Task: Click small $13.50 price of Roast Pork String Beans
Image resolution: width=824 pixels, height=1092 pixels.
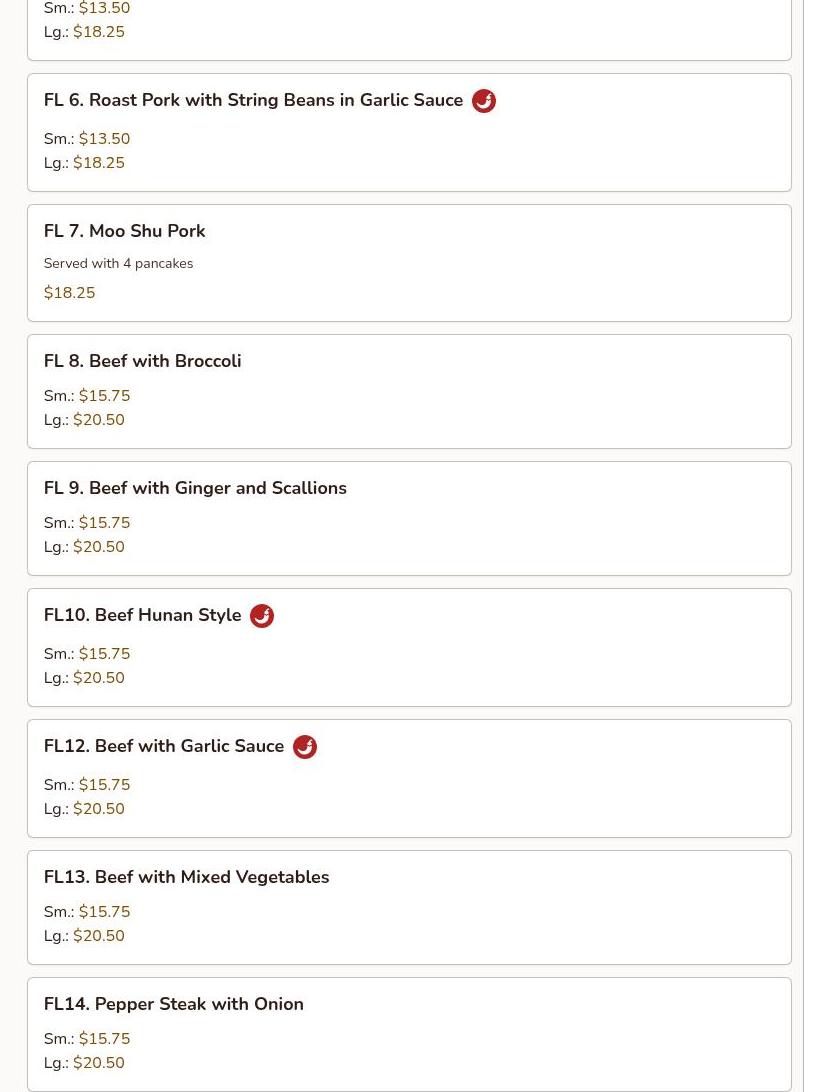Action: pyautogui.click(x=104, y=139)
